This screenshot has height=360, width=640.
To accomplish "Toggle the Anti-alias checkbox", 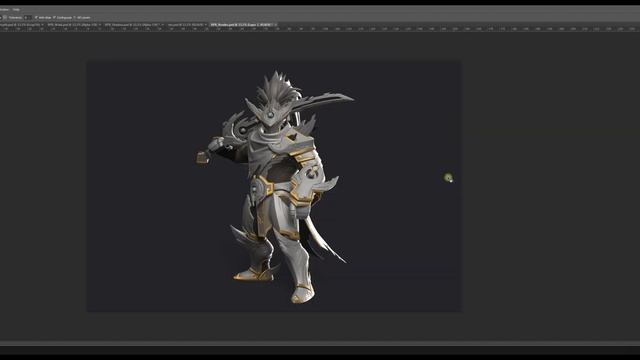I will (36, 18).
